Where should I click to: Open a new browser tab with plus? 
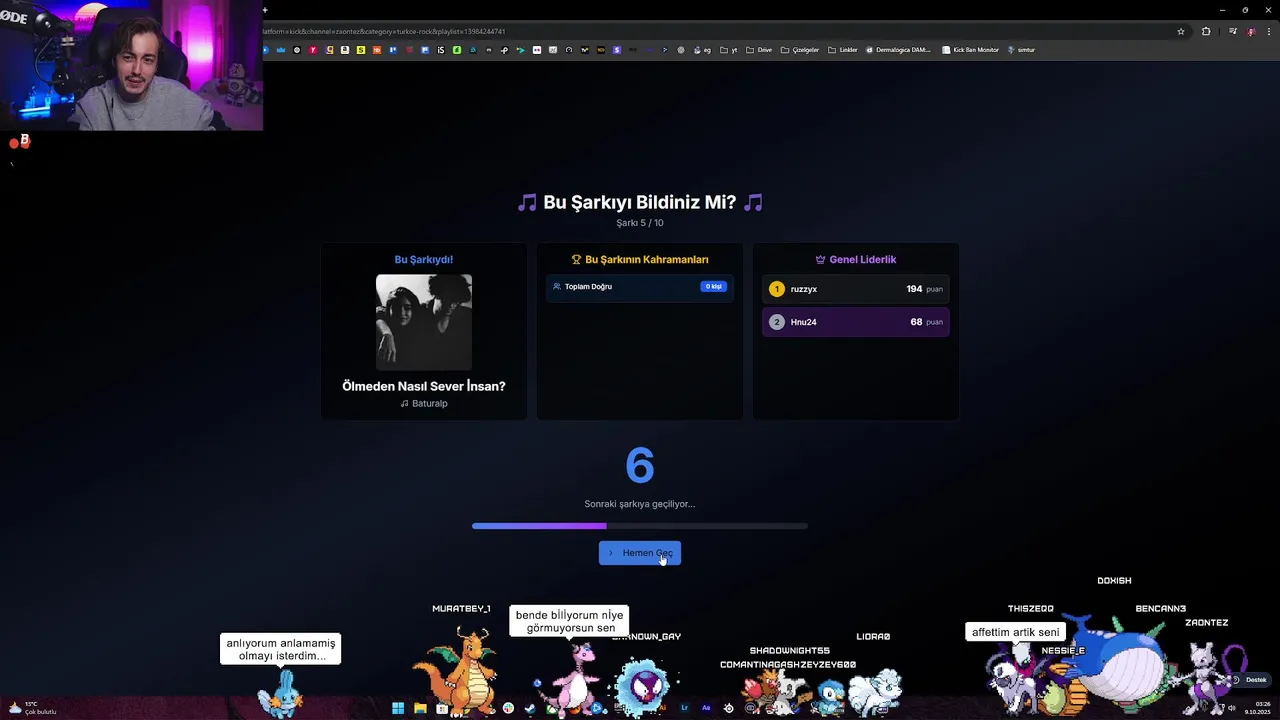[265, 10]
